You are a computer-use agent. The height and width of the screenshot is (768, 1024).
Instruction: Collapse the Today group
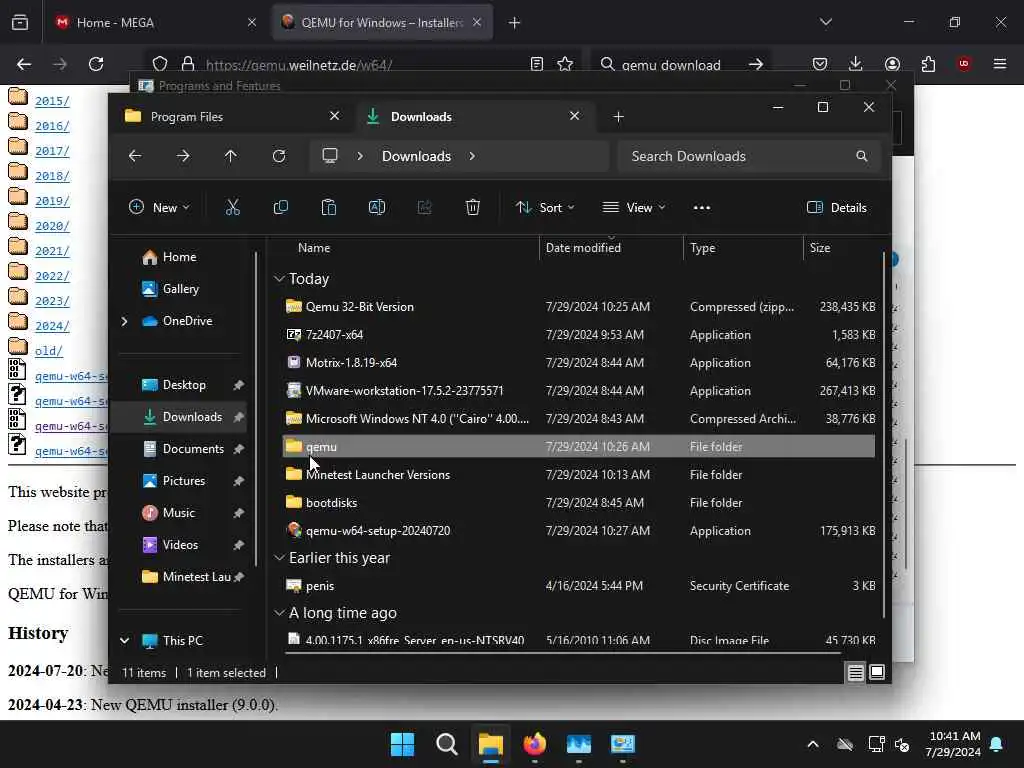click(279, 279)
